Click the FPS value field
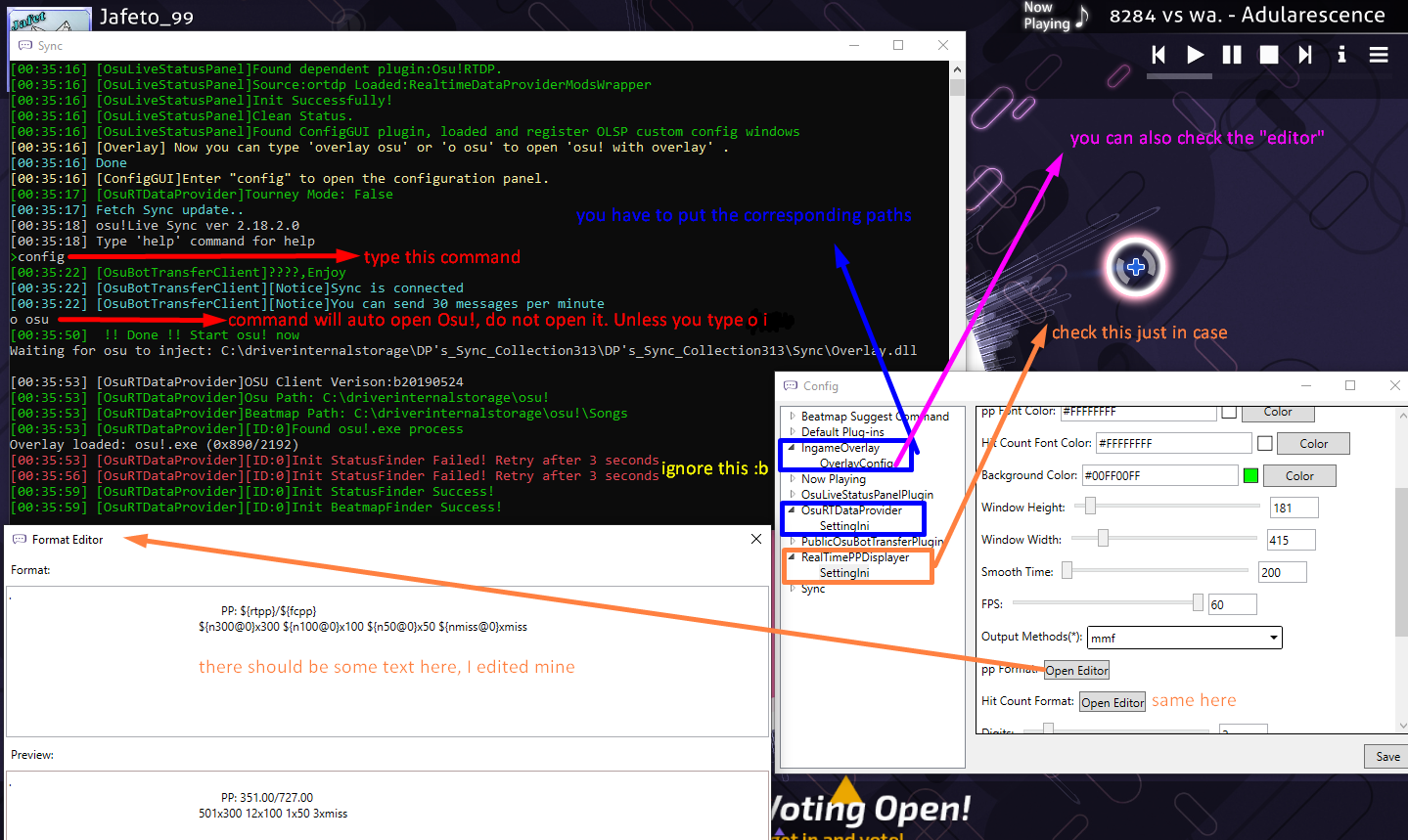This screenshot has height=840, width=1408. (x=1232, y=604)
